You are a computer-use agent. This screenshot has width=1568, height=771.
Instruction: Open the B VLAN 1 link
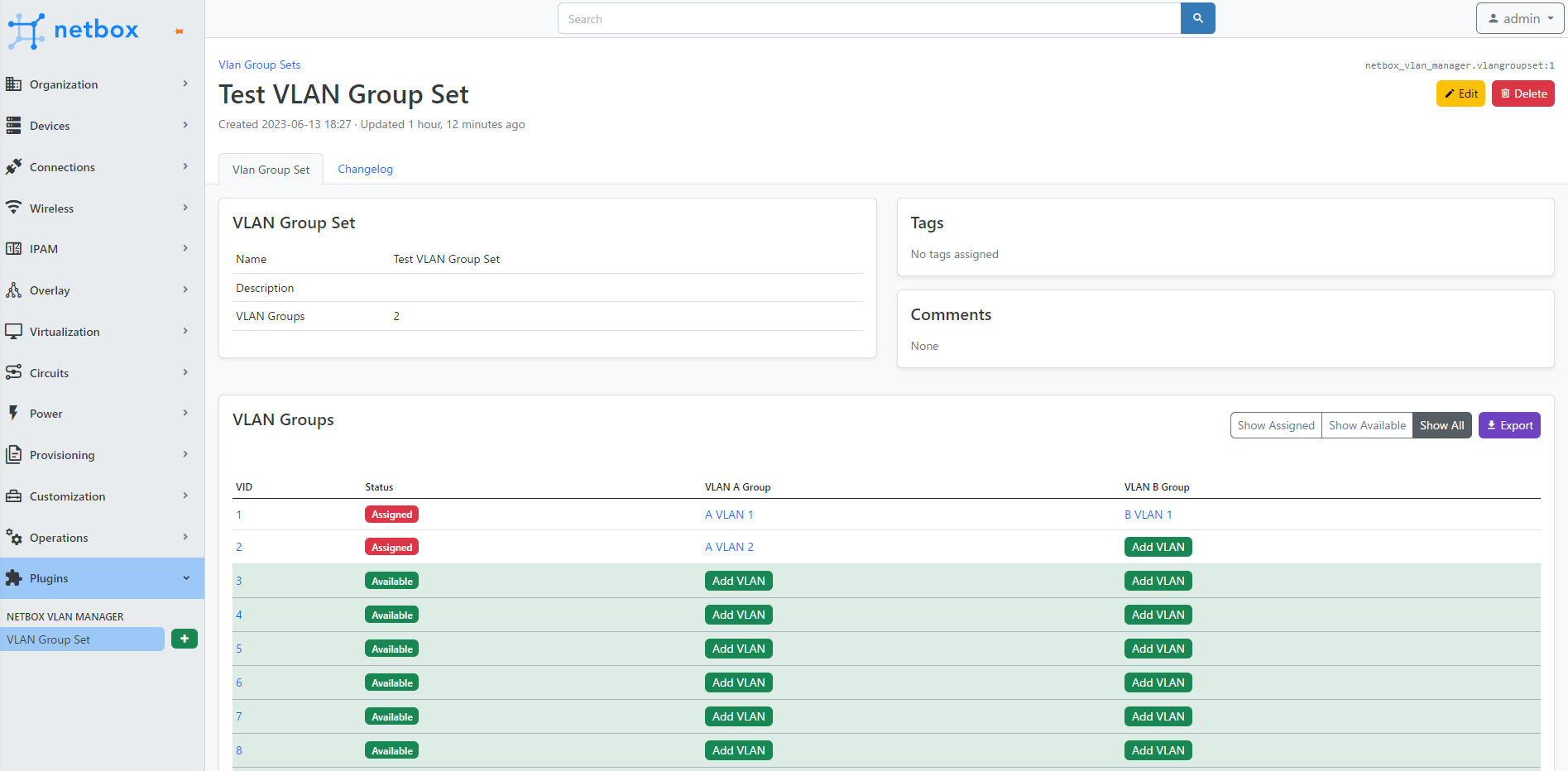(1148, 515)
